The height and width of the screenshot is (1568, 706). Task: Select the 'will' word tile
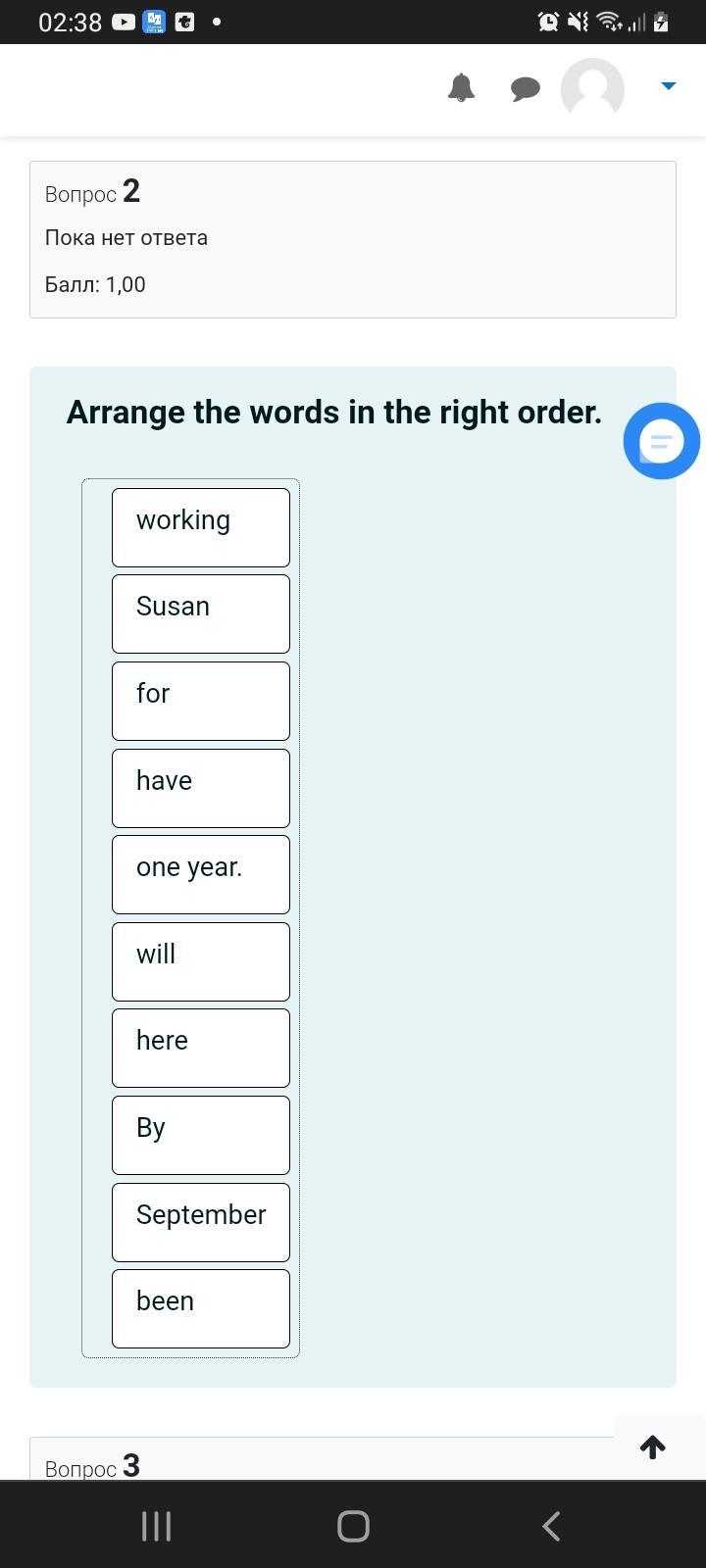[x=201, y=961]
